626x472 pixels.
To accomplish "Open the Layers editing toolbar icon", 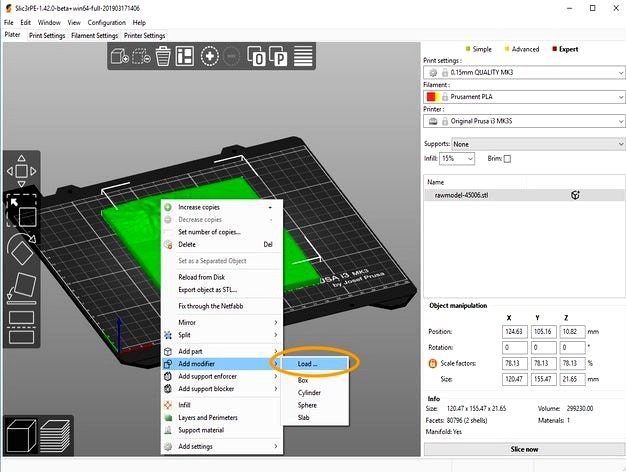I will pos(303,57).
